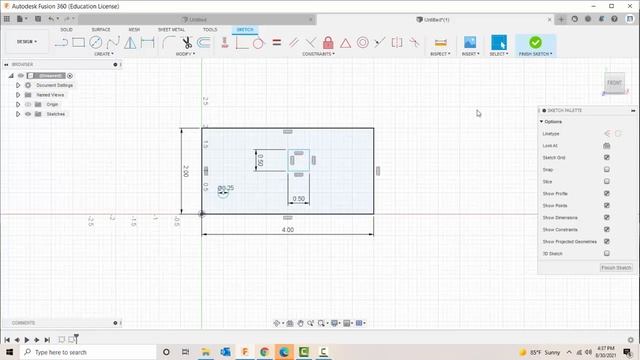Apply the Parallel constraint

pos(294,42)
